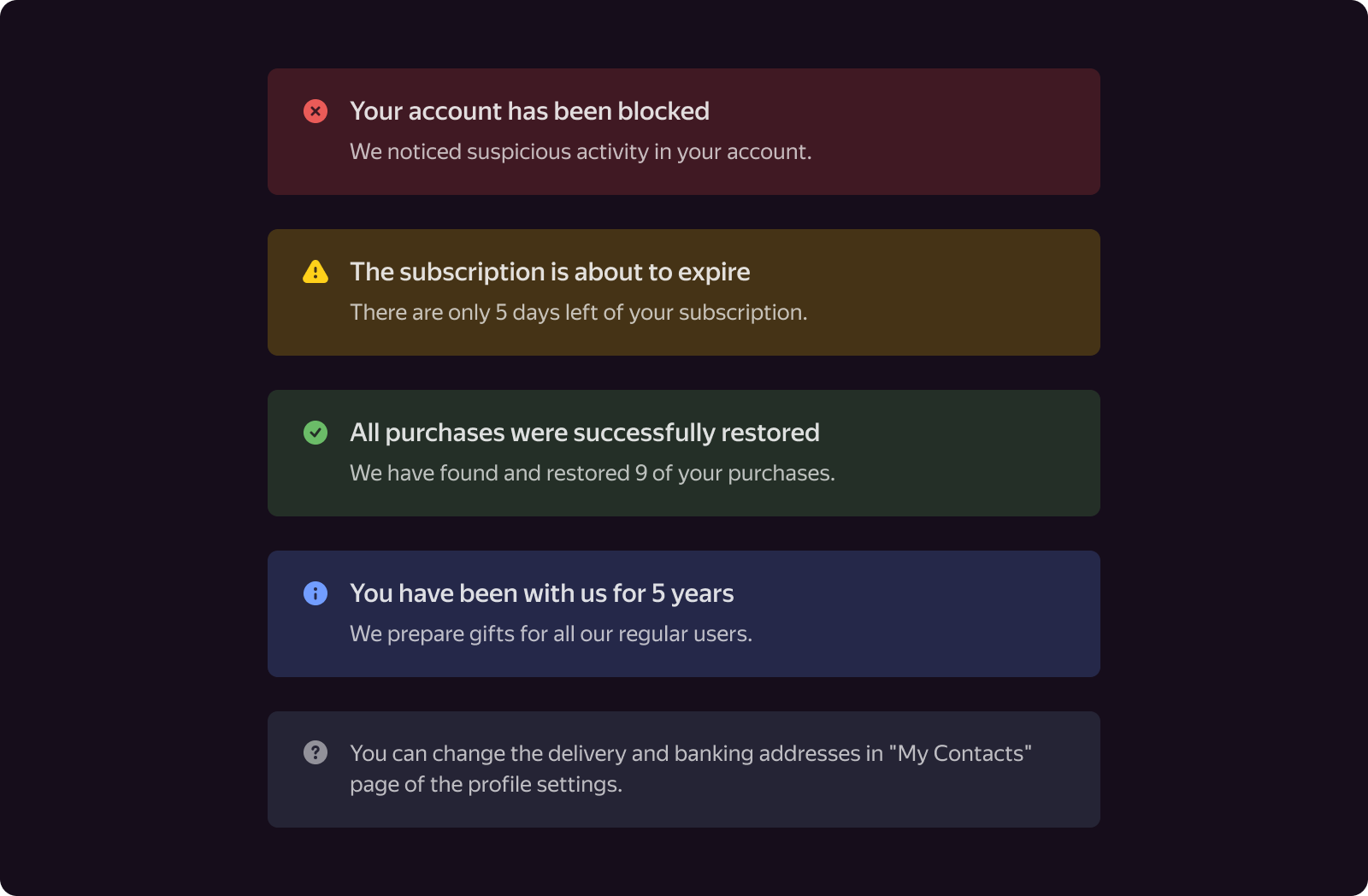Click 'We prepare gifts for all' message
The image size is (1368, 896).
pyautogui.click(x=551, y=634)
